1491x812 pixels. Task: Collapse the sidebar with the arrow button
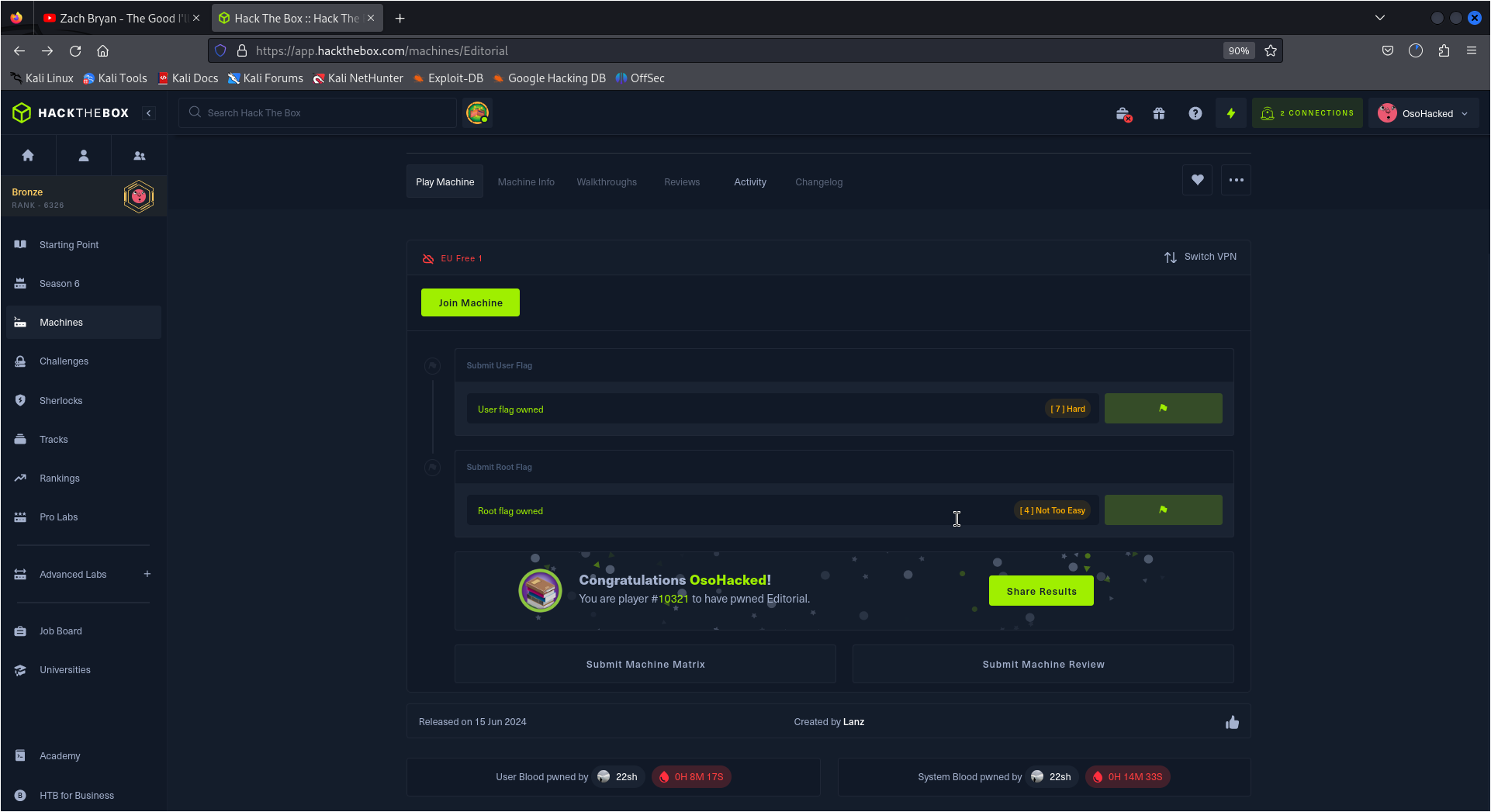148,113
